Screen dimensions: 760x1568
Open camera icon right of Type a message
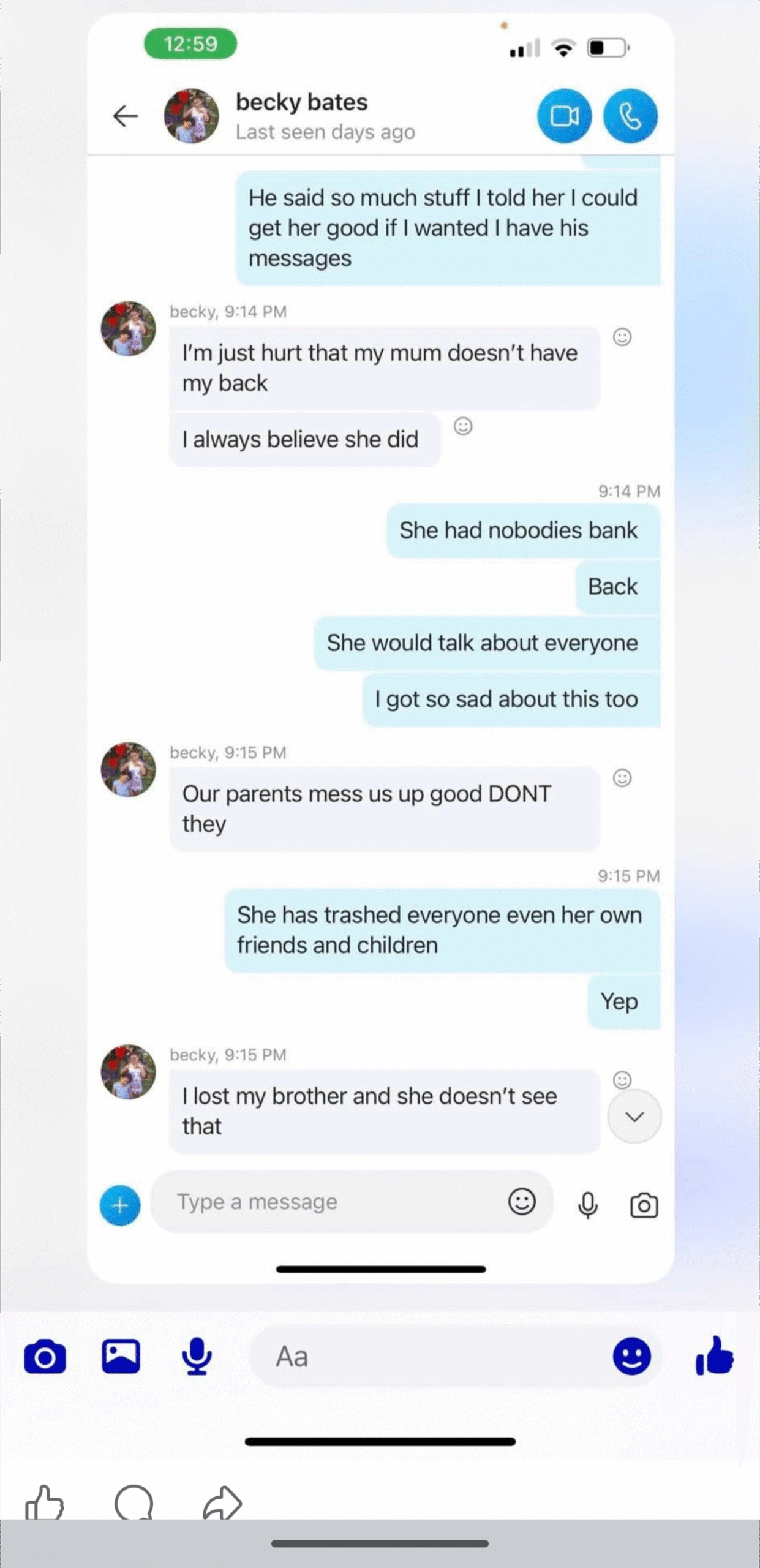click(644, 1205)
